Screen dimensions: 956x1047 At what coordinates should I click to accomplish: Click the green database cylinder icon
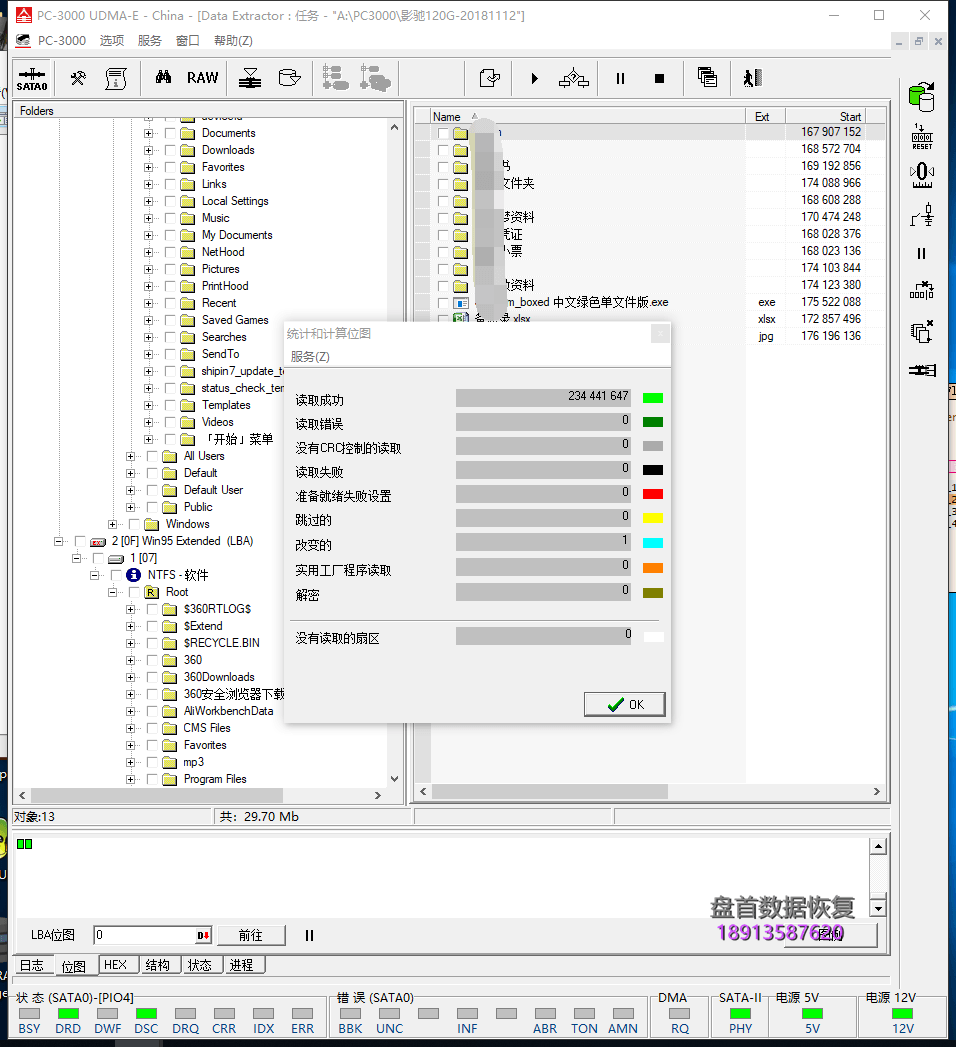click(x=922, y=97)
